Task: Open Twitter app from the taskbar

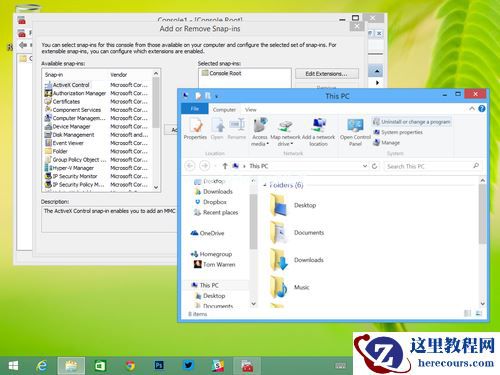Action: click(188, 366)
